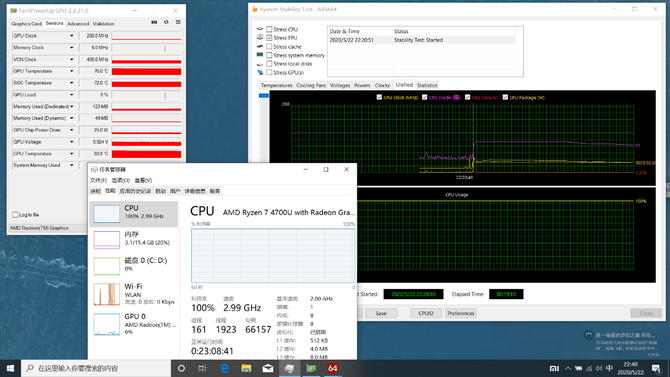Open Mail app from taskbar

(x=268, y=368)
